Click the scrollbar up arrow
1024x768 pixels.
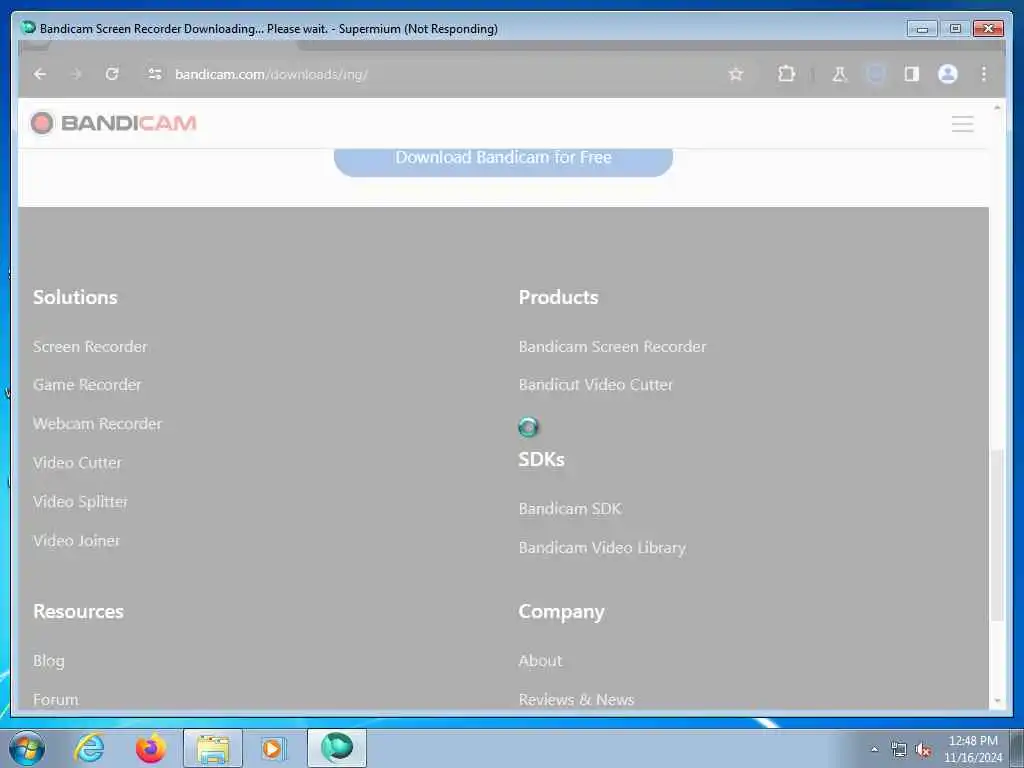(x=997, y=108)
